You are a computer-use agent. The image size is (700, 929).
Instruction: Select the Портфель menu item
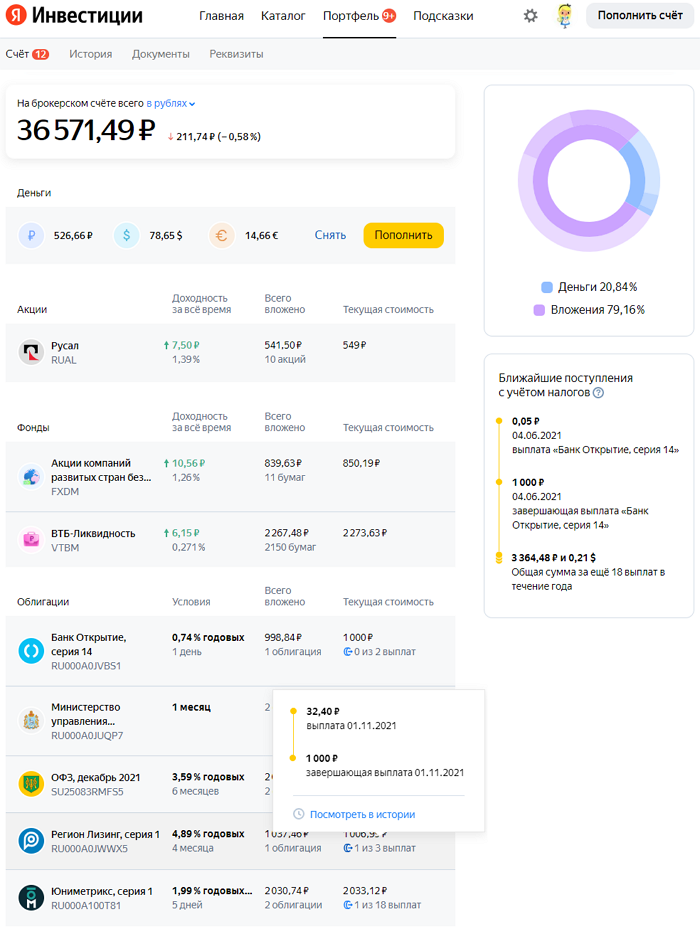[x=350, y=16]
